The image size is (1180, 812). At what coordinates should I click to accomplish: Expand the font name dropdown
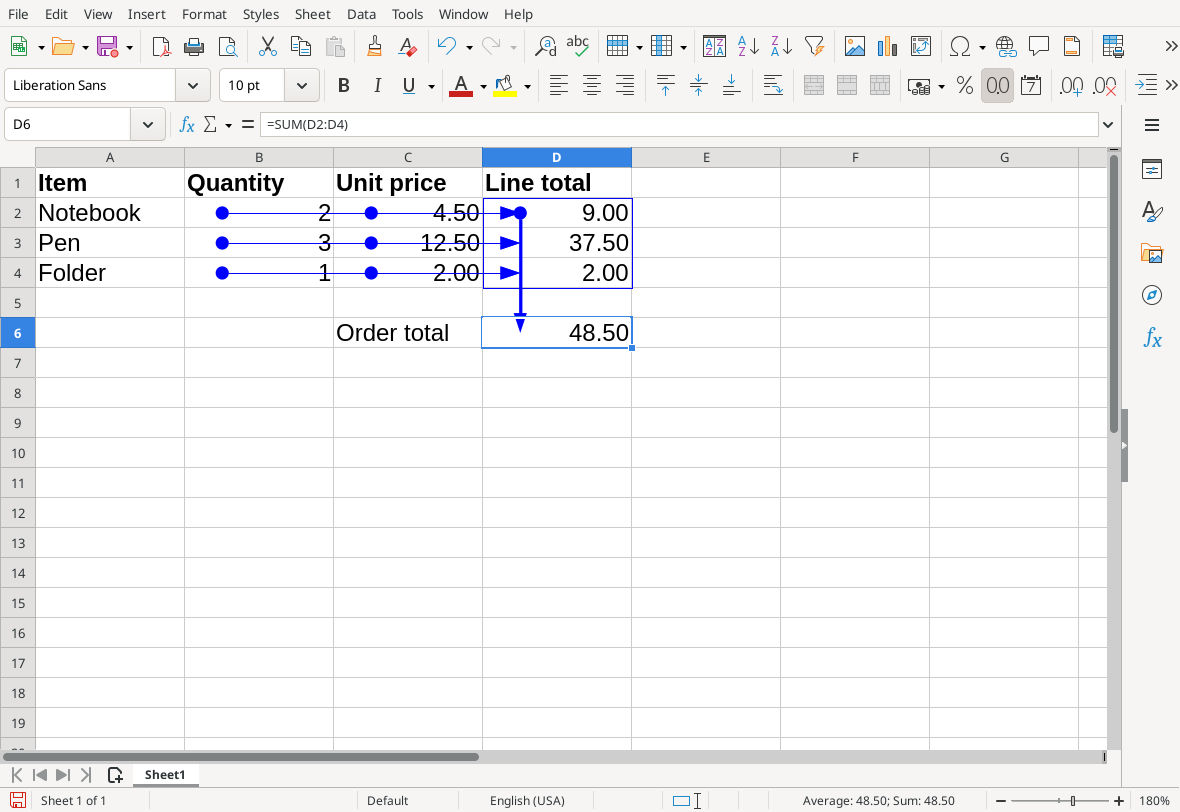tap(193, 86)
